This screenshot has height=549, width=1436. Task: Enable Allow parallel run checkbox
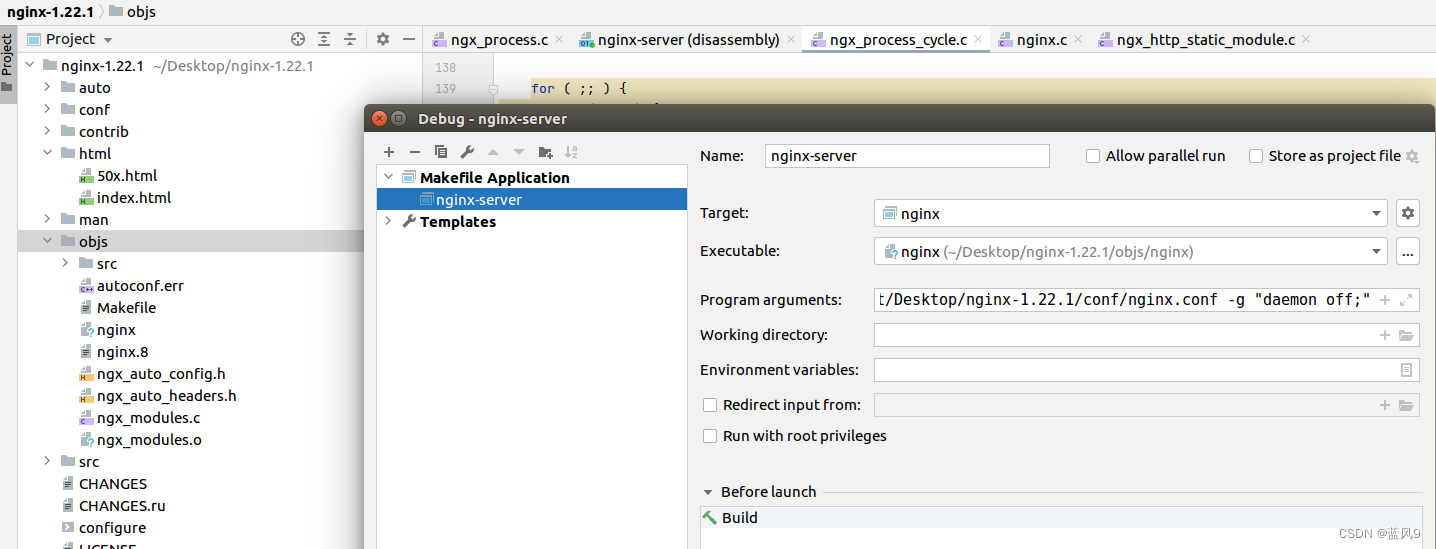[1093, 156]
